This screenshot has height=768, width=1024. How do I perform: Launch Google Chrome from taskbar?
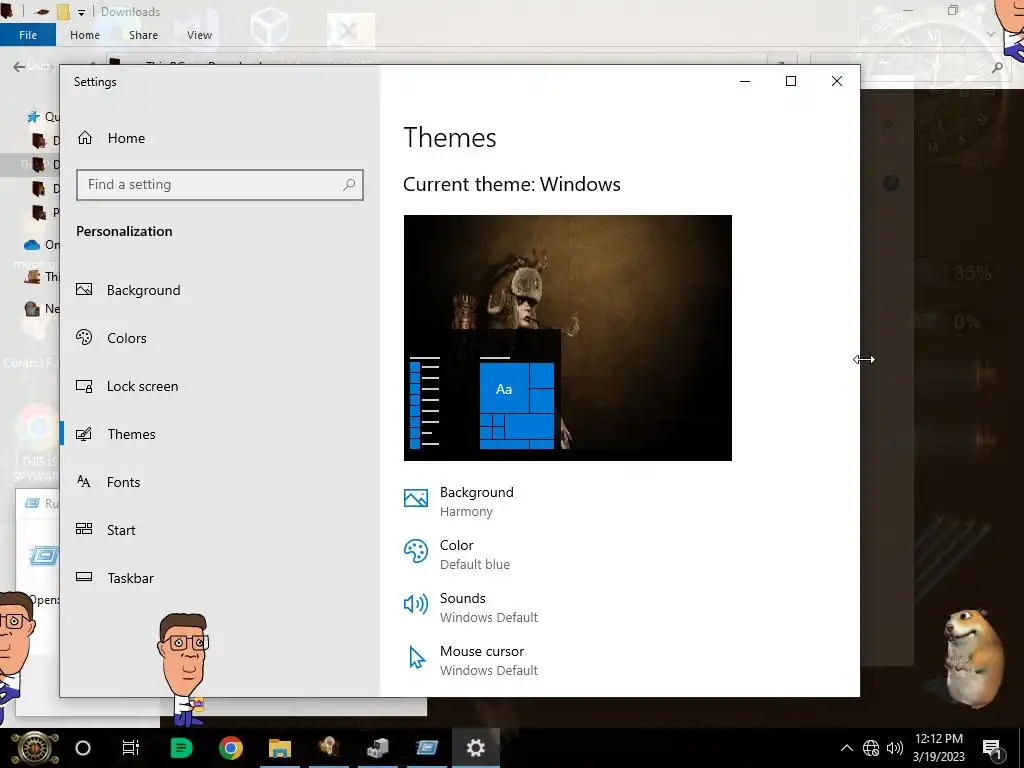pyautogui.click(x=231, y=748)
